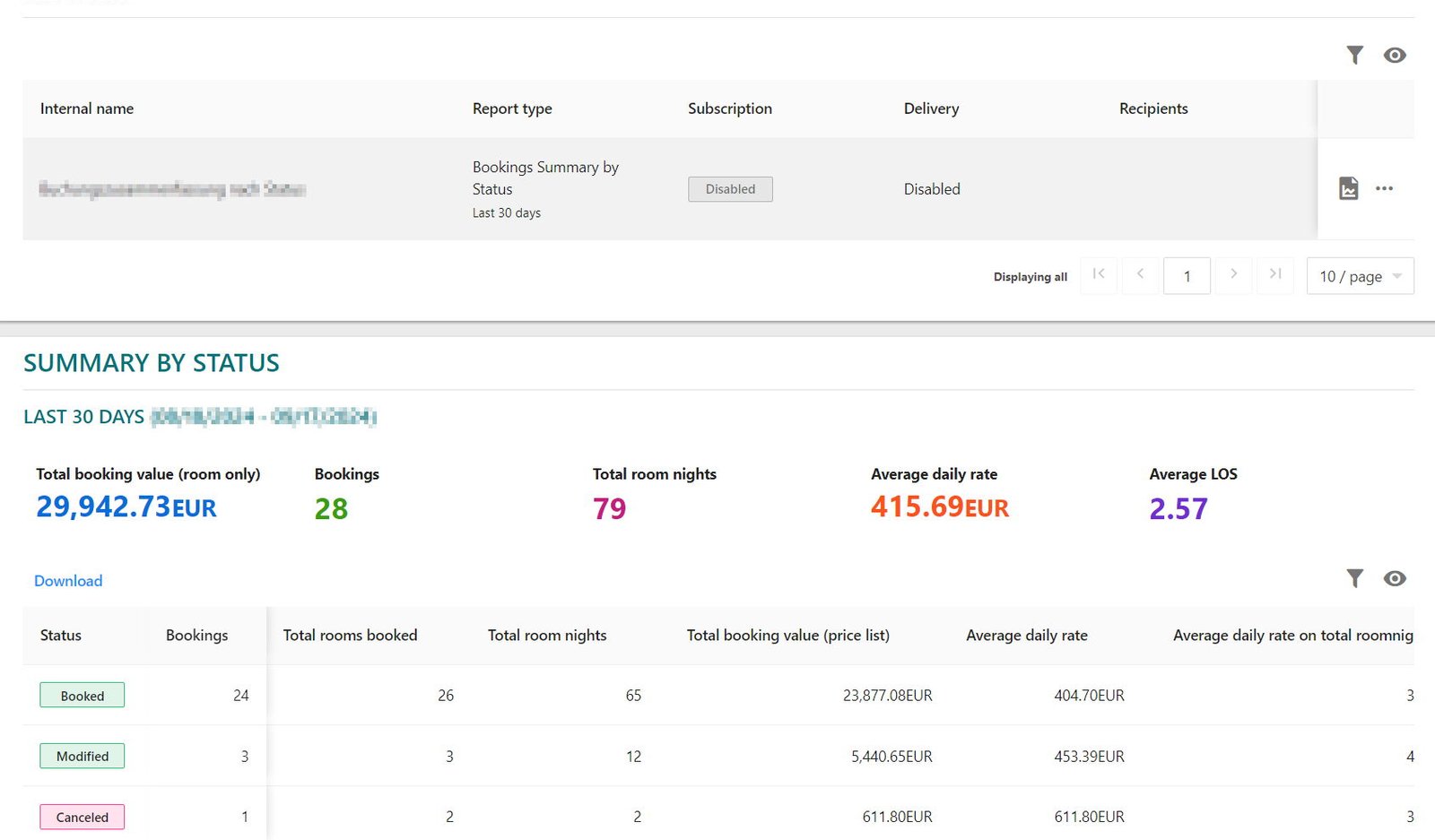Click the Average LOS value 2.57

tap(1178, 509)
